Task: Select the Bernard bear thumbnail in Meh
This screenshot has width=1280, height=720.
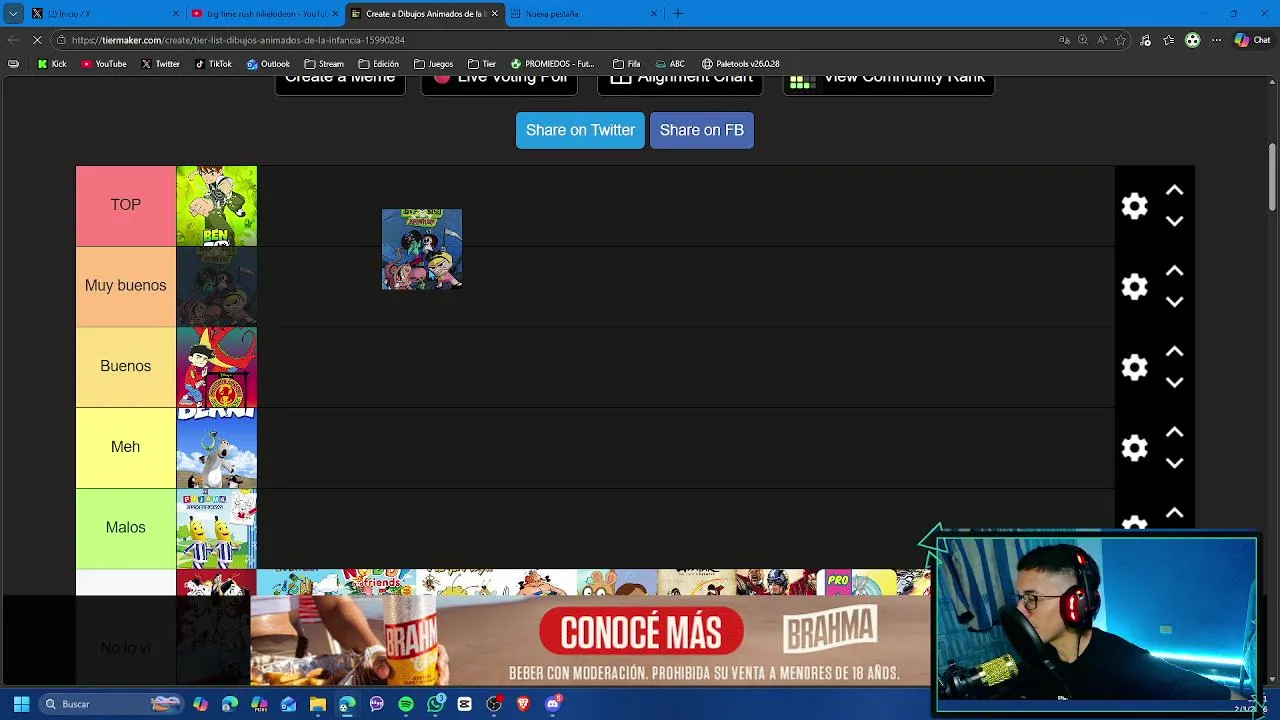Action: (x=217, y=448)
